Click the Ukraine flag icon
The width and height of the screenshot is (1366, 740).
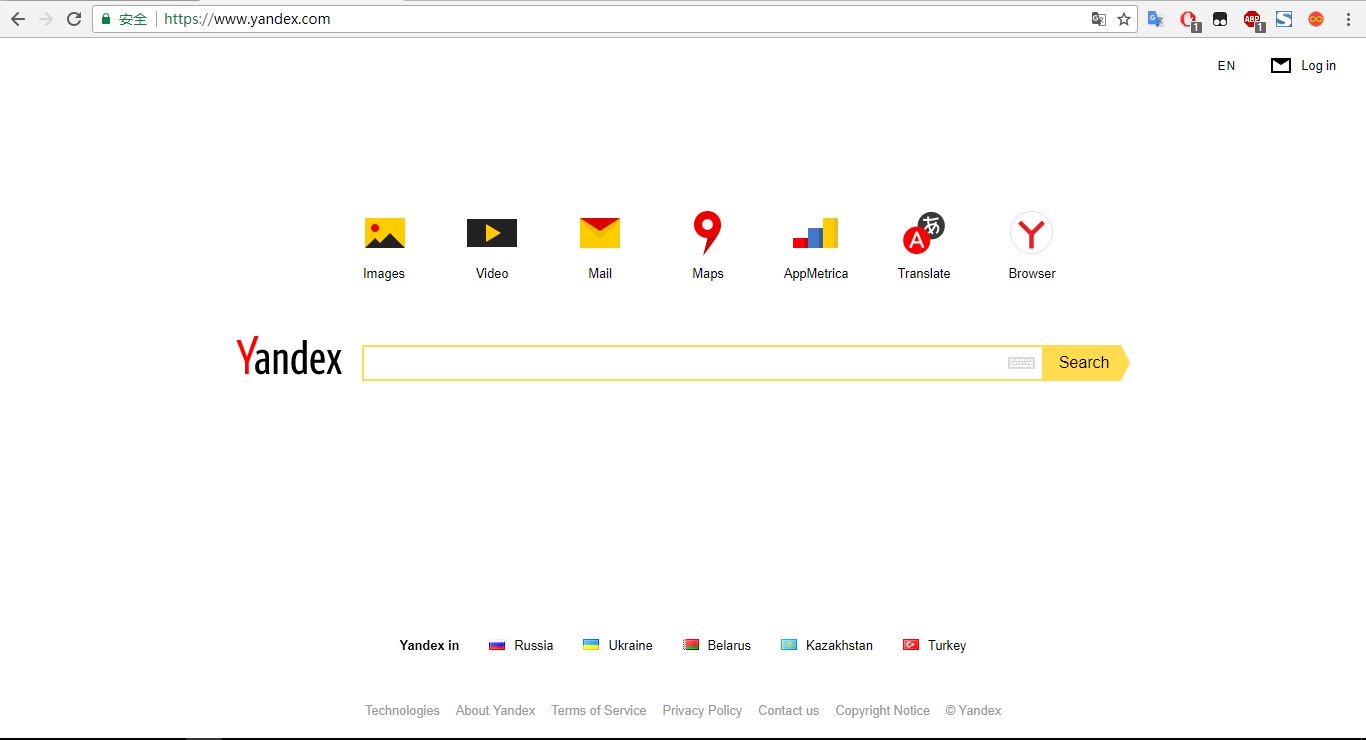[591, 645]
